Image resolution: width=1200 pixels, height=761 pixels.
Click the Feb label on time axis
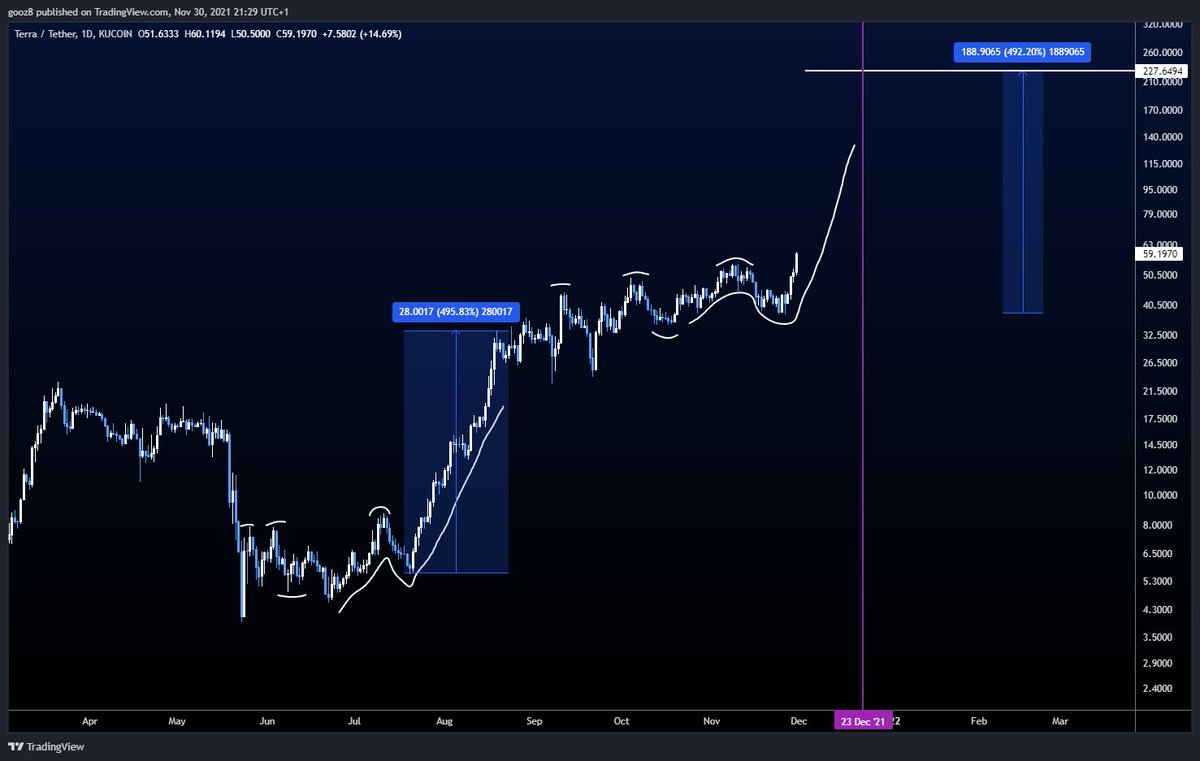pyautogui.click(x=978, y=720)
